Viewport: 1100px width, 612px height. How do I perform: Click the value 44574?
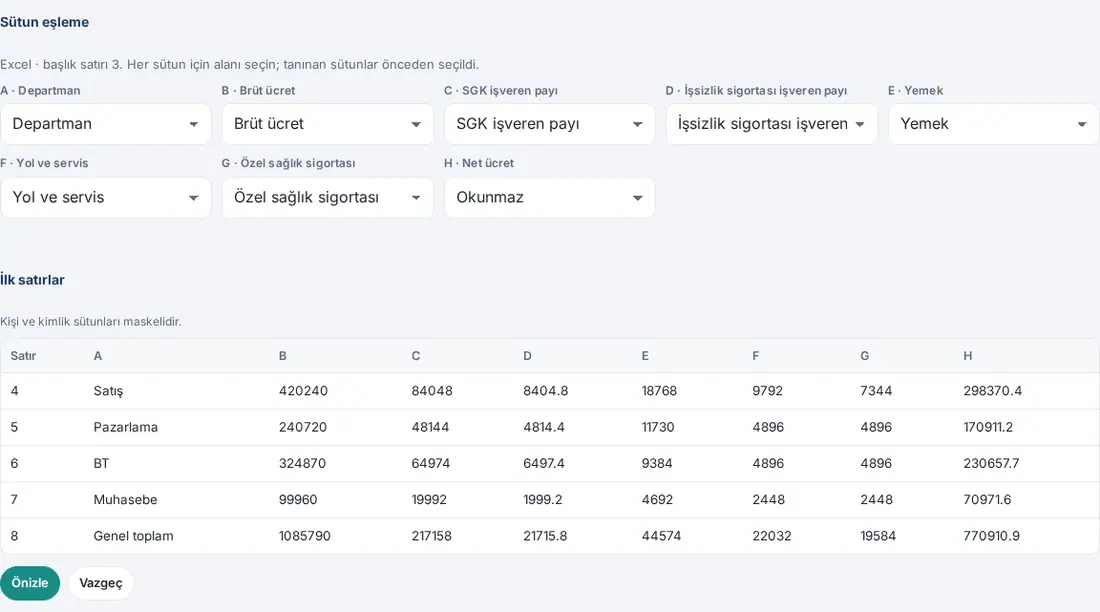662,536
